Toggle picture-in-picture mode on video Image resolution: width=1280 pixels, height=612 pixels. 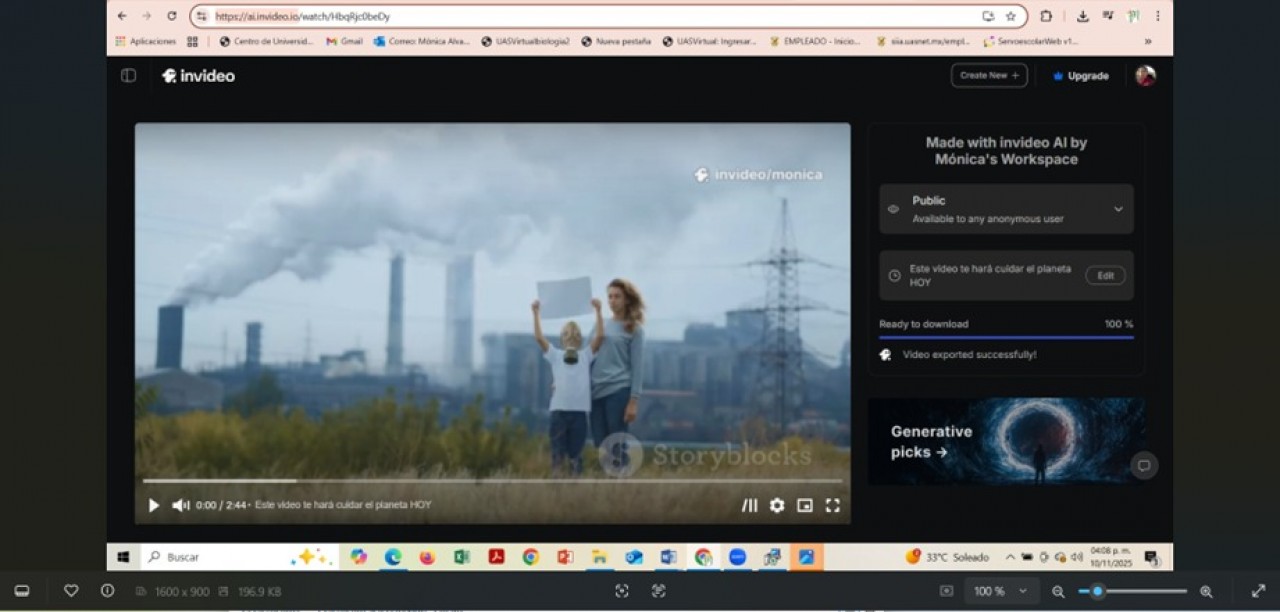pyautogui.click(x=805, y=506)
